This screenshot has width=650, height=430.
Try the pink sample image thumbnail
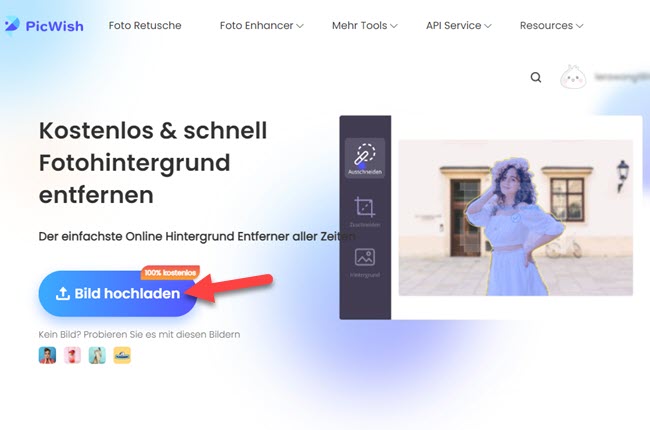72,355
